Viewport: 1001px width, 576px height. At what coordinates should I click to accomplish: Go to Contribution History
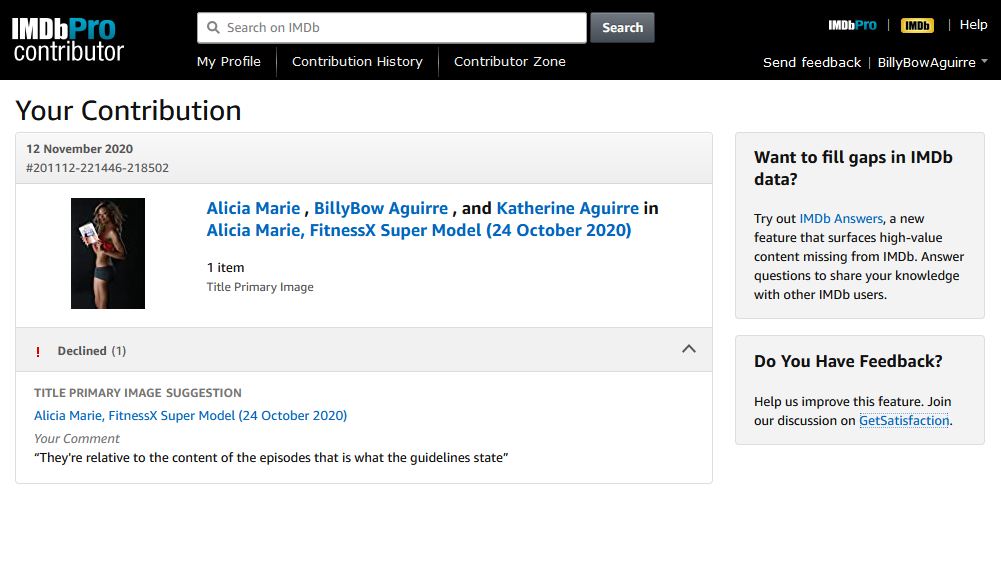[357, 61]
